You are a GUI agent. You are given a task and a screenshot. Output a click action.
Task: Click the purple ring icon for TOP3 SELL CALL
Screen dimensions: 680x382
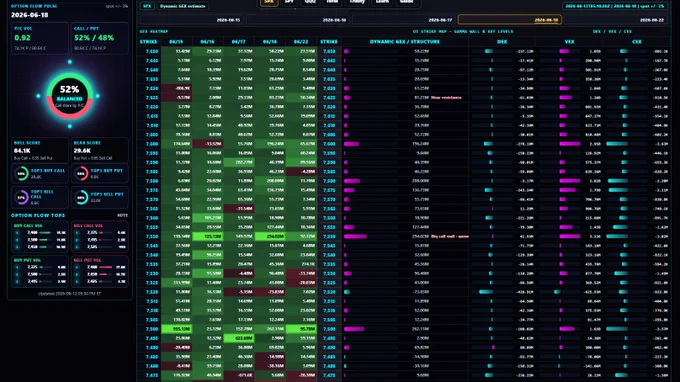pyautogui.click(x=21, y=197)
